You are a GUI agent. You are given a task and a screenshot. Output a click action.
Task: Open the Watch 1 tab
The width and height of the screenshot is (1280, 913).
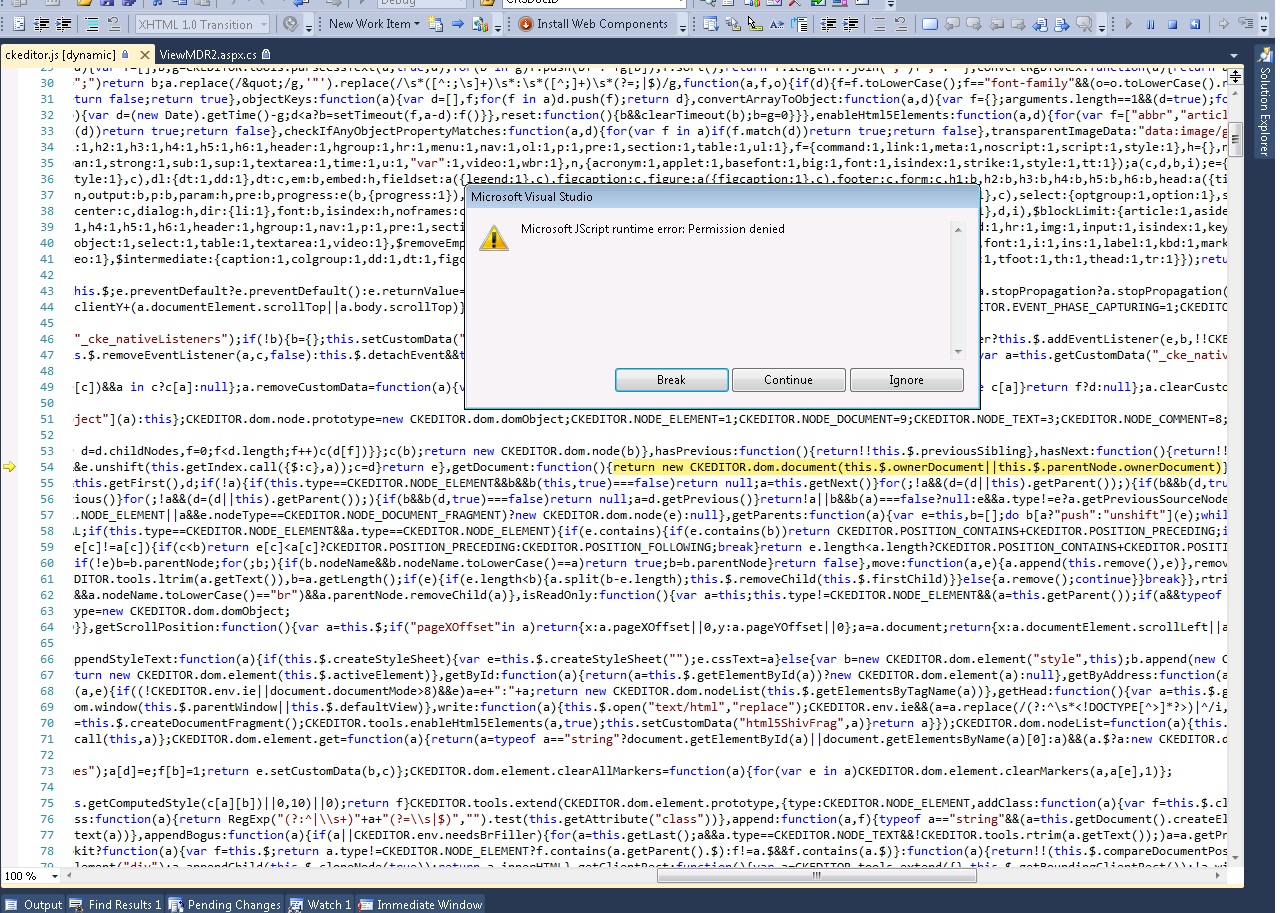320,904
